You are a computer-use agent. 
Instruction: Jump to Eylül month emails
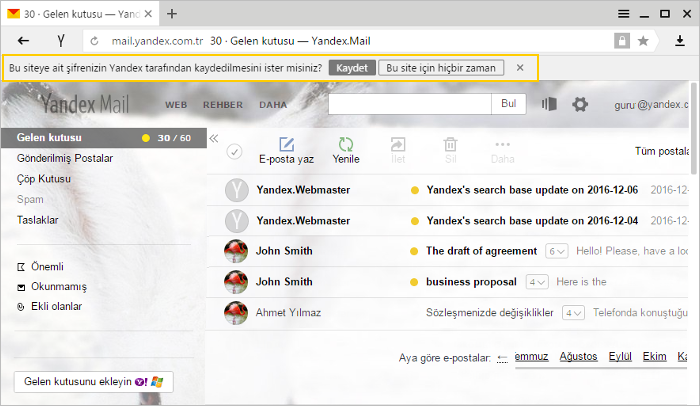point(620,356)
